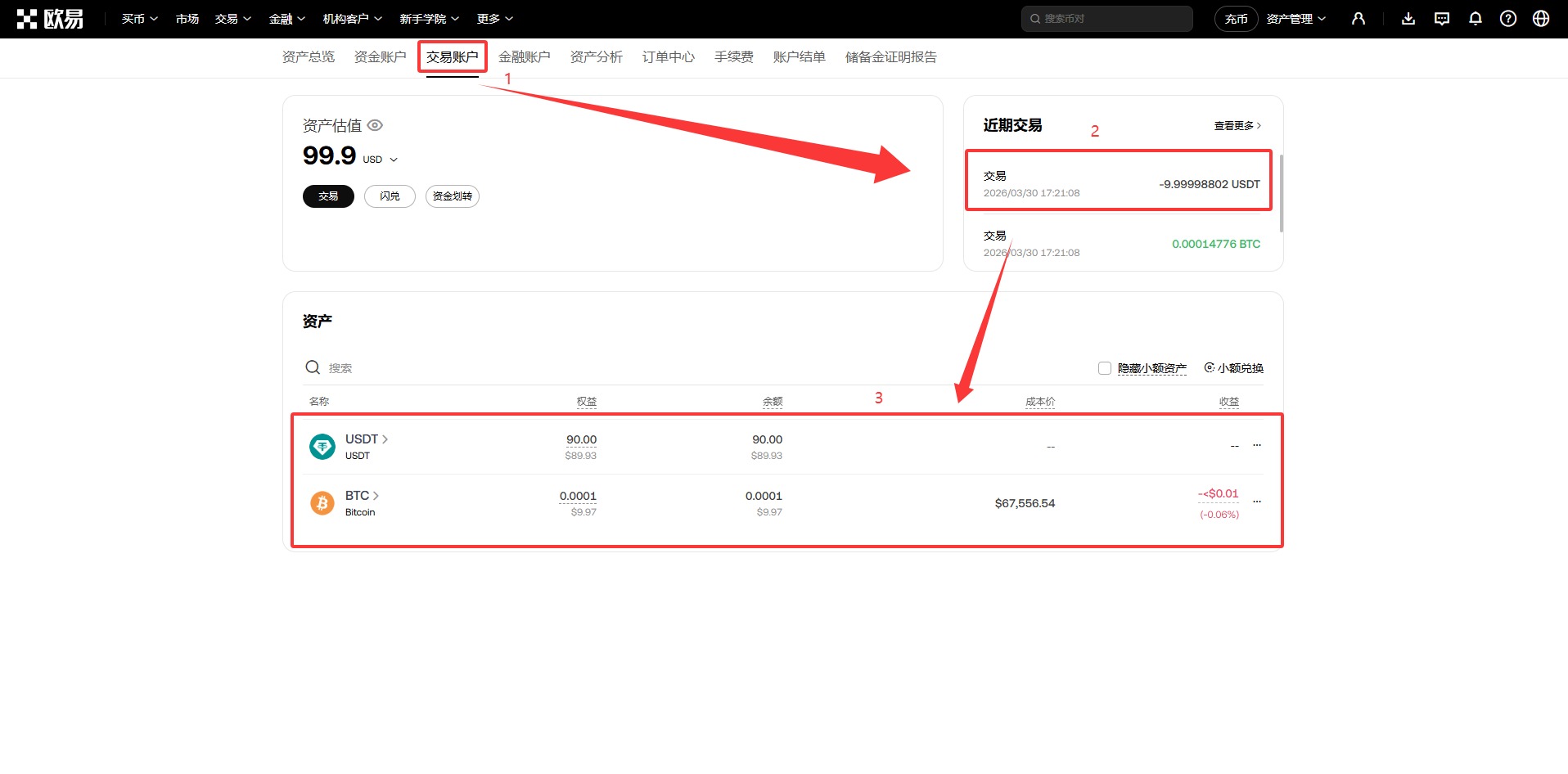This screenshot has height=774, width=1568.
Task: Expand the 机构客户 menu
Action: pyautogui.click(x=353, y=19)
